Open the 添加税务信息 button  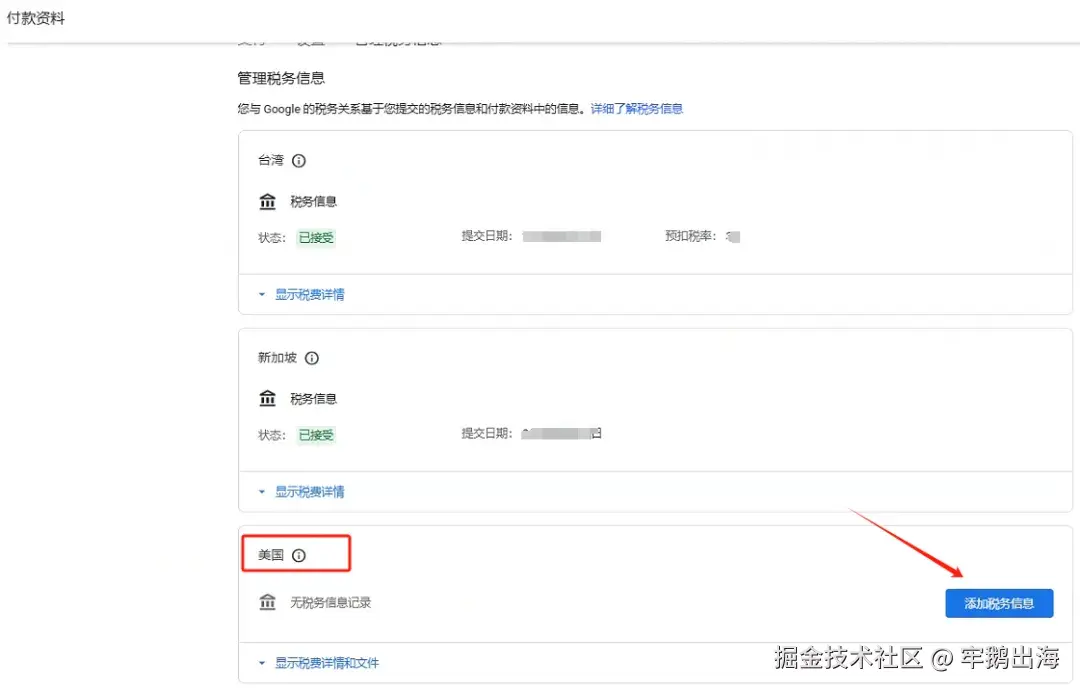pyautogui.click(x=999, y=603)
